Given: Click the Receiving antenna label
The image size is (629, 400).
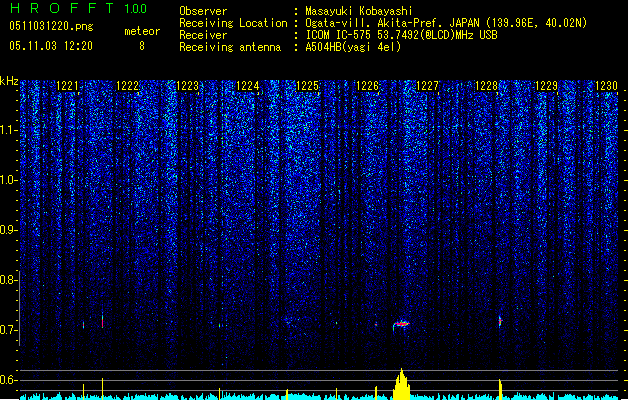Looking at the screenshot, I should tap(230, 47).
